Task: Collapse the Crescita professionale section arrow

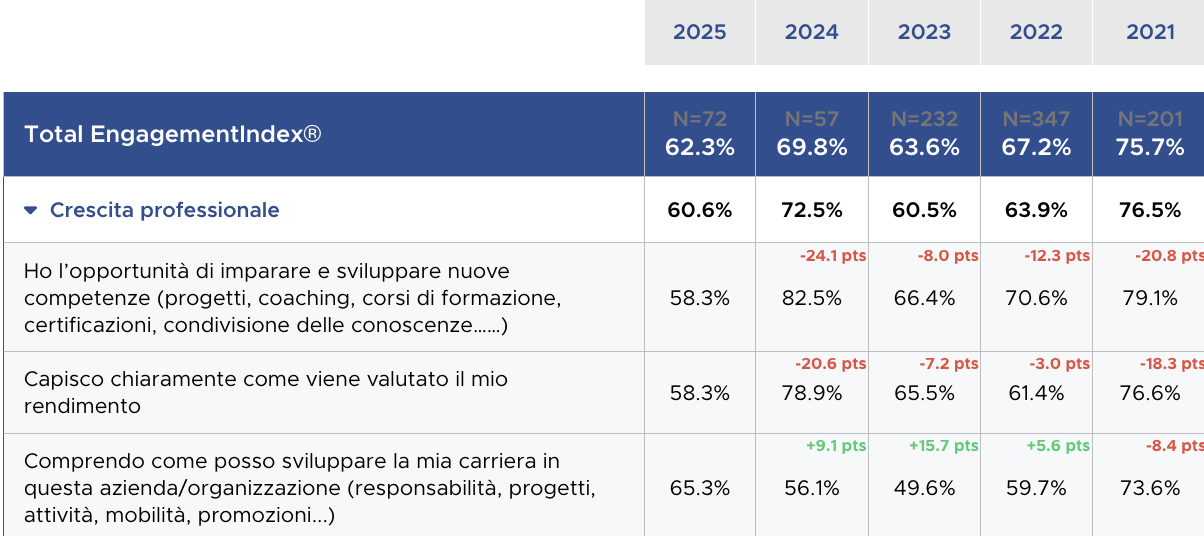Action: tap(31, 210)
